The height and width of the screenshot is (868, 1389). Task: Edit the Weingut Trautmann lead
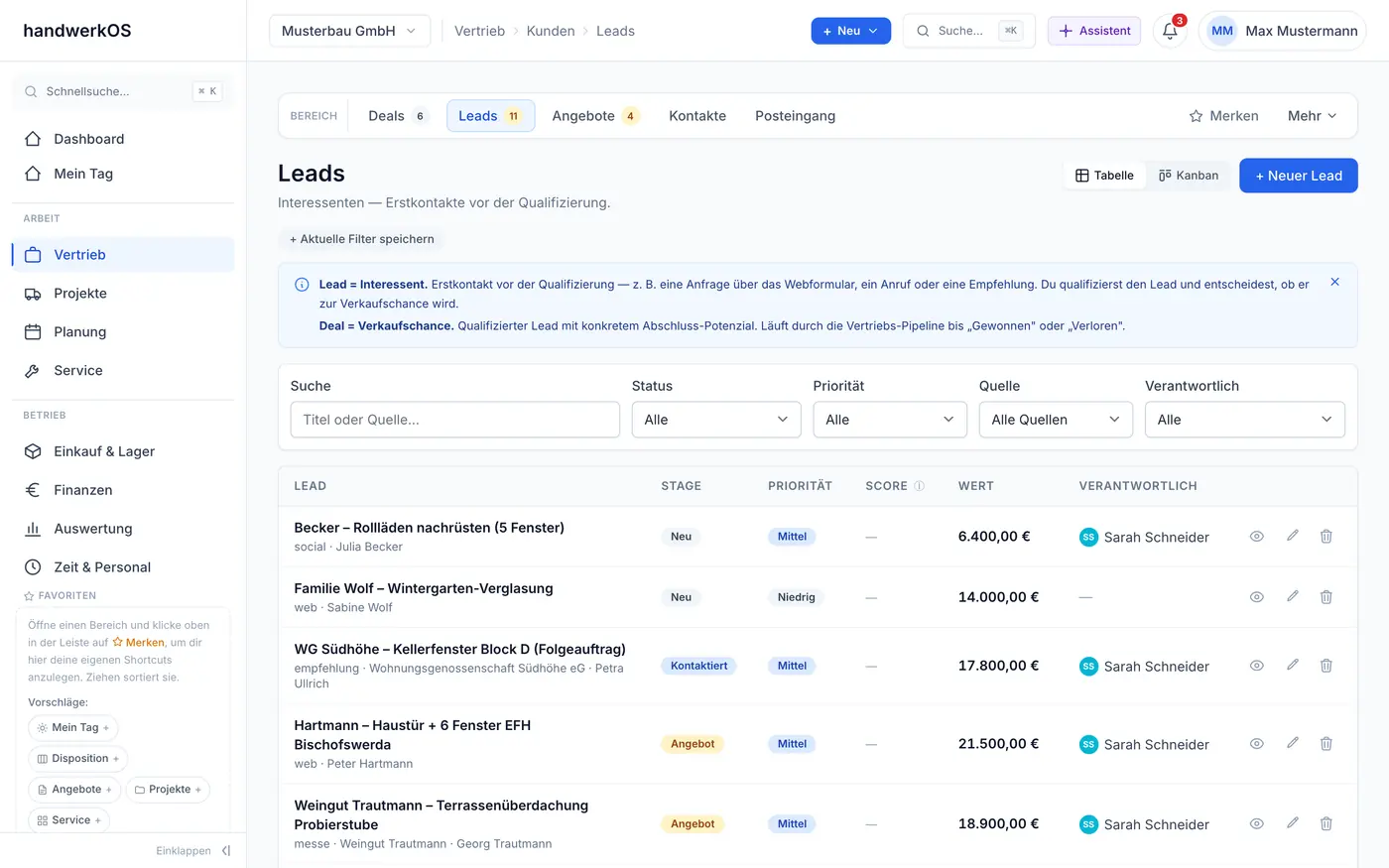(x=1292, y=823)
